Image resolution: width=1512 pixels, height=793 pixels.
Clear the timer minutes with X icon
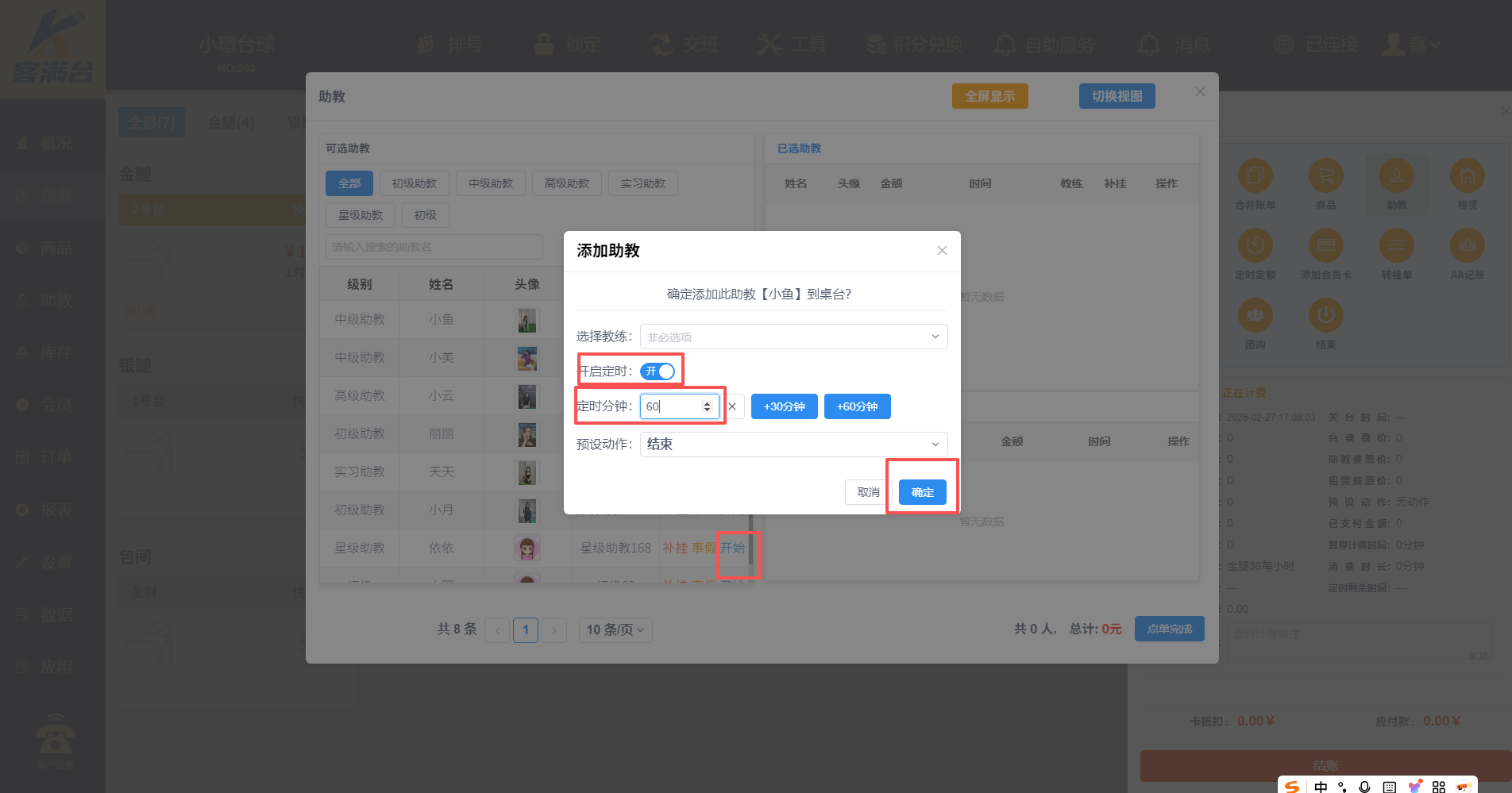[732, 406]
